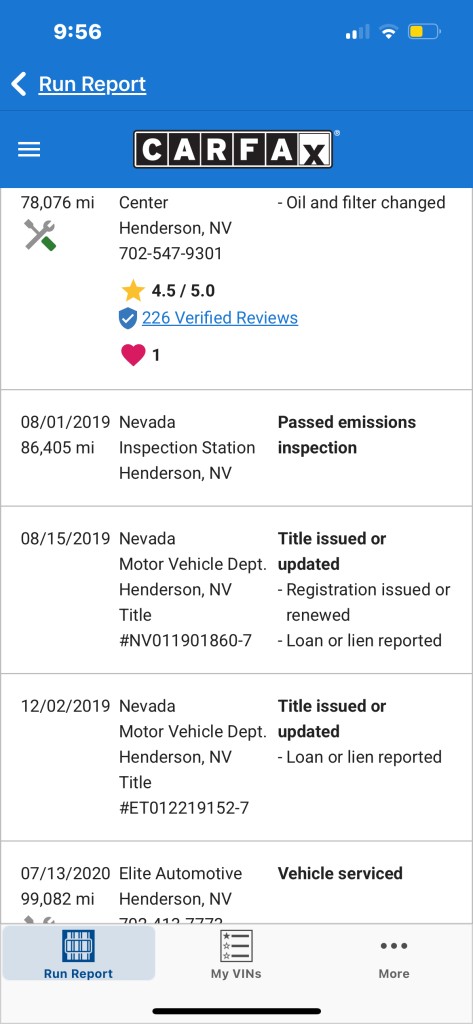Tap the yellow rating star

point(133,290)
